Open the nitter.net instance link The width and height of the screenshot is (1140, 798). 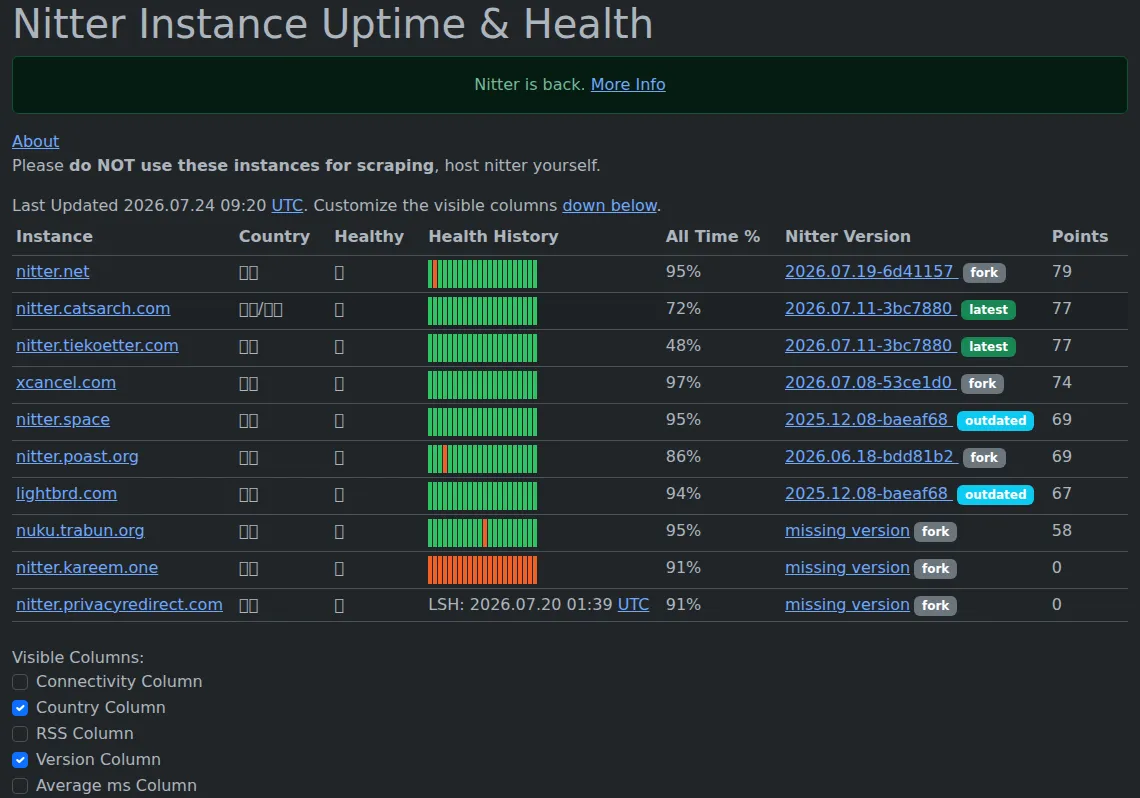[x=52, y=272]
